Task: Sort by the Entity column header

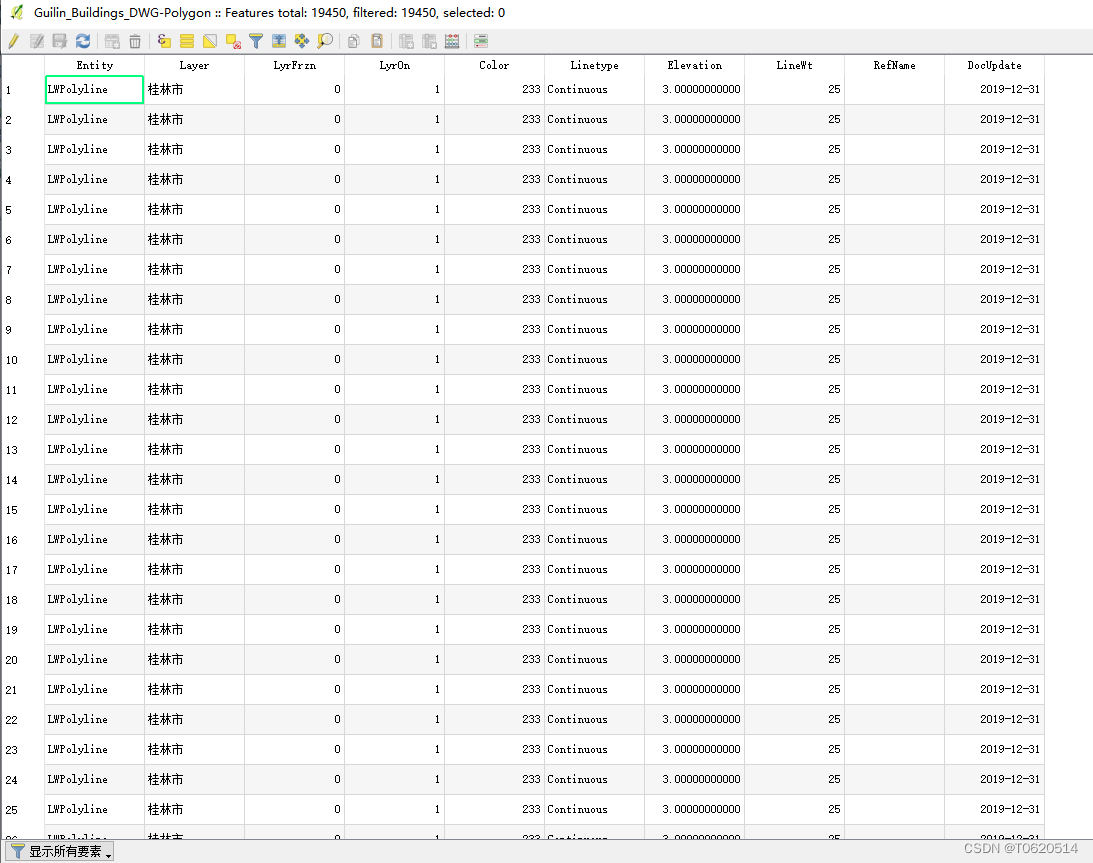Action: click(x=94, y=65)
